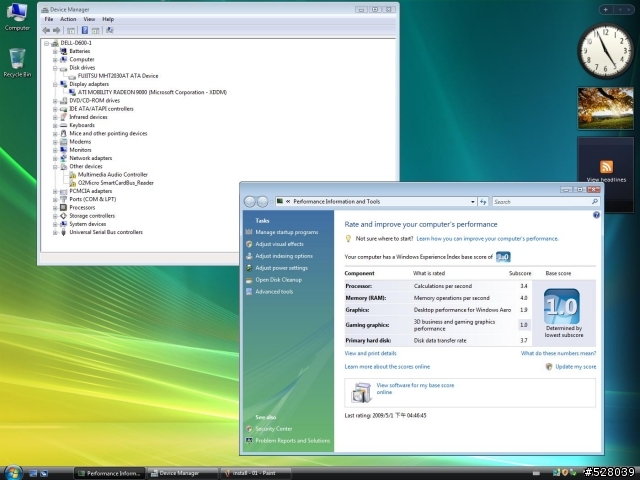Select the Universal Serial Bus controllers node

106,232
